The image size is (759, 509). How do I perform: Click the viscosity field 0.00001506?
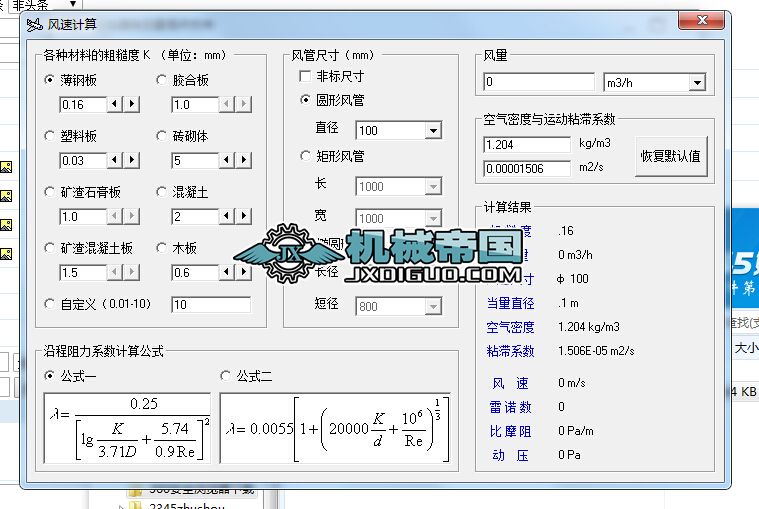coord(527,168)
